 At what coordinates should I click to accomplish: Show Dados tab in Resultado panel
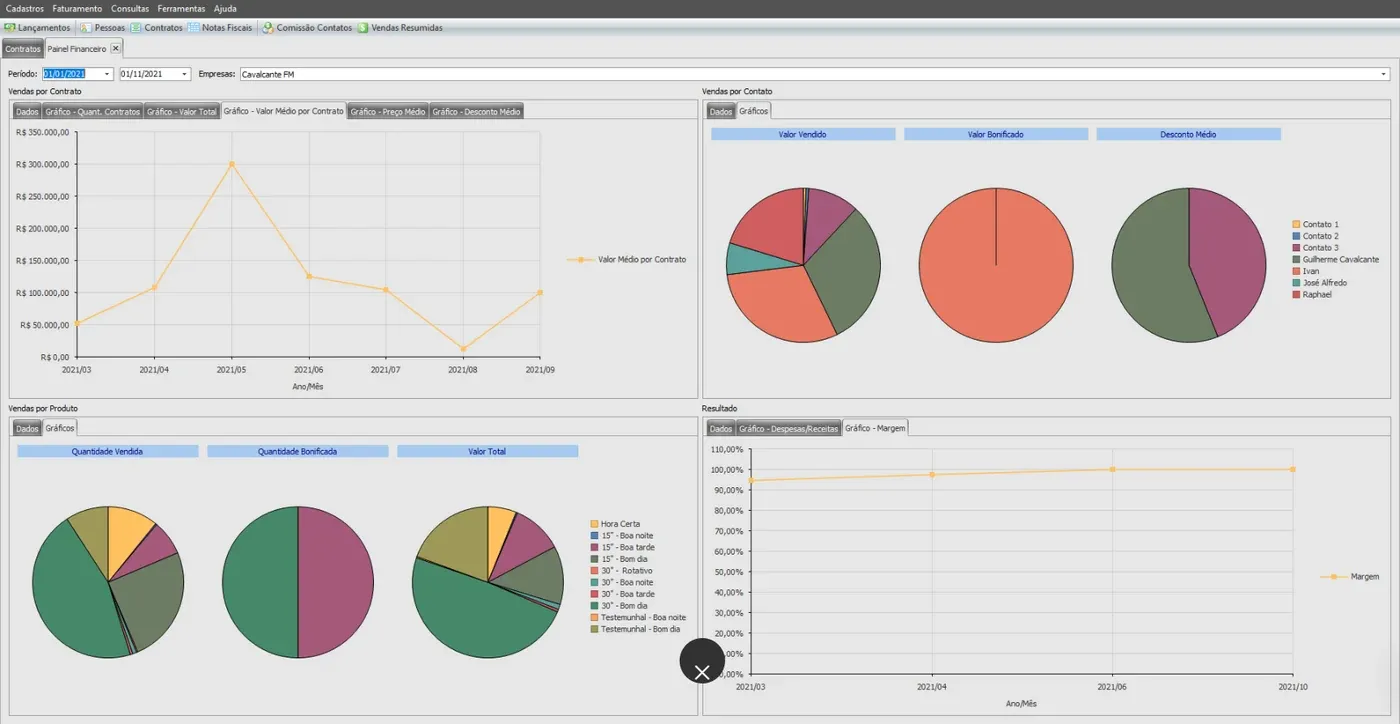[721, 428]
